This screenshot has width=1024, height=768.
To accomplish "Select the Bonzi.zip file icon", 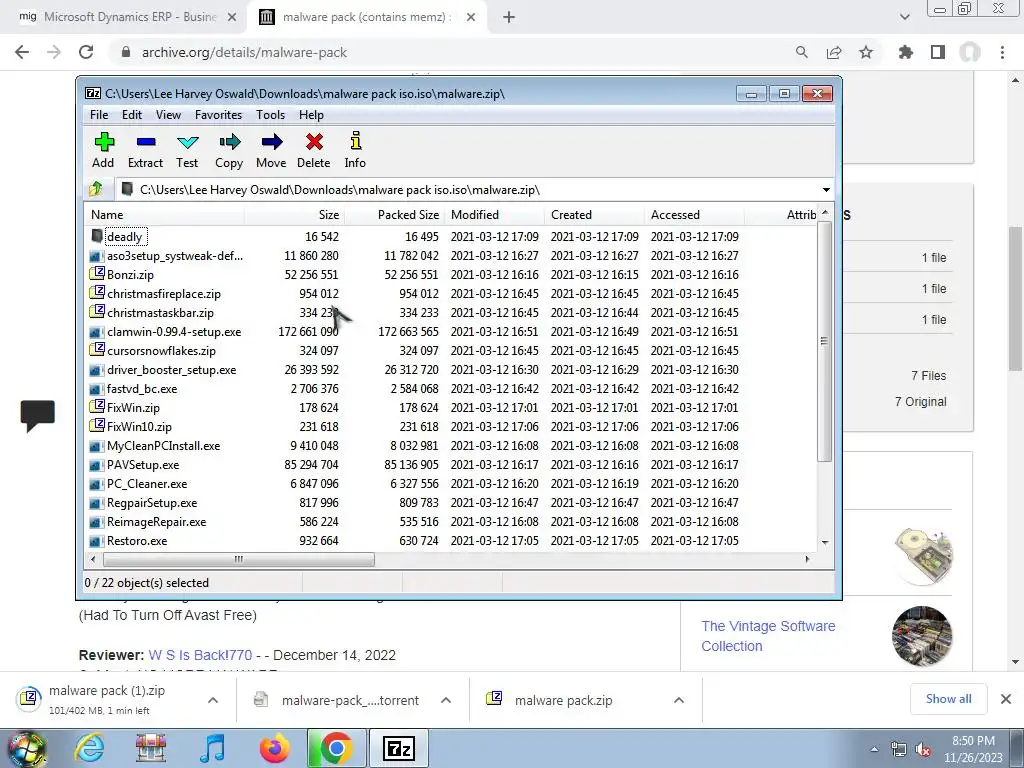I will [x=97, y=274].
